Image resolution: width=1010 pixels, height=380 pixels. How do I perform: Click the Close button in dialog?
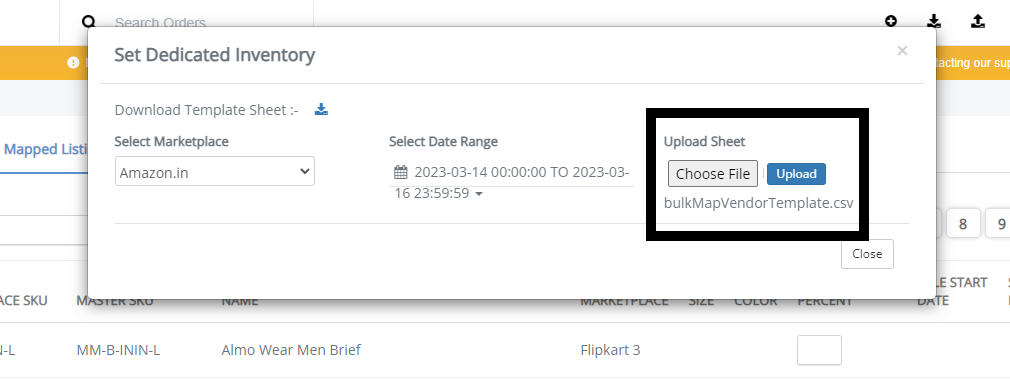(867, 254)
